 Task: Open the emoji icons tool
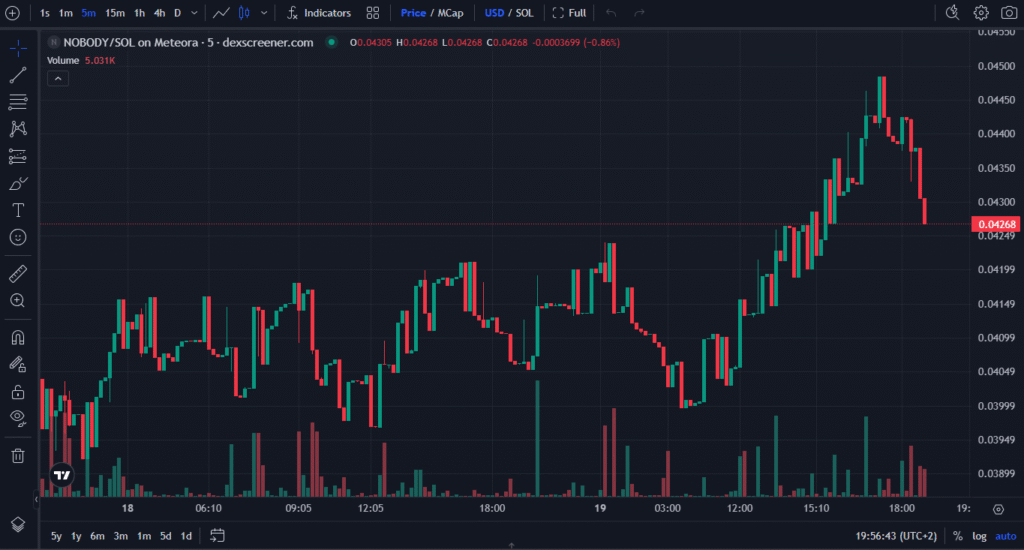click(18, 238)
